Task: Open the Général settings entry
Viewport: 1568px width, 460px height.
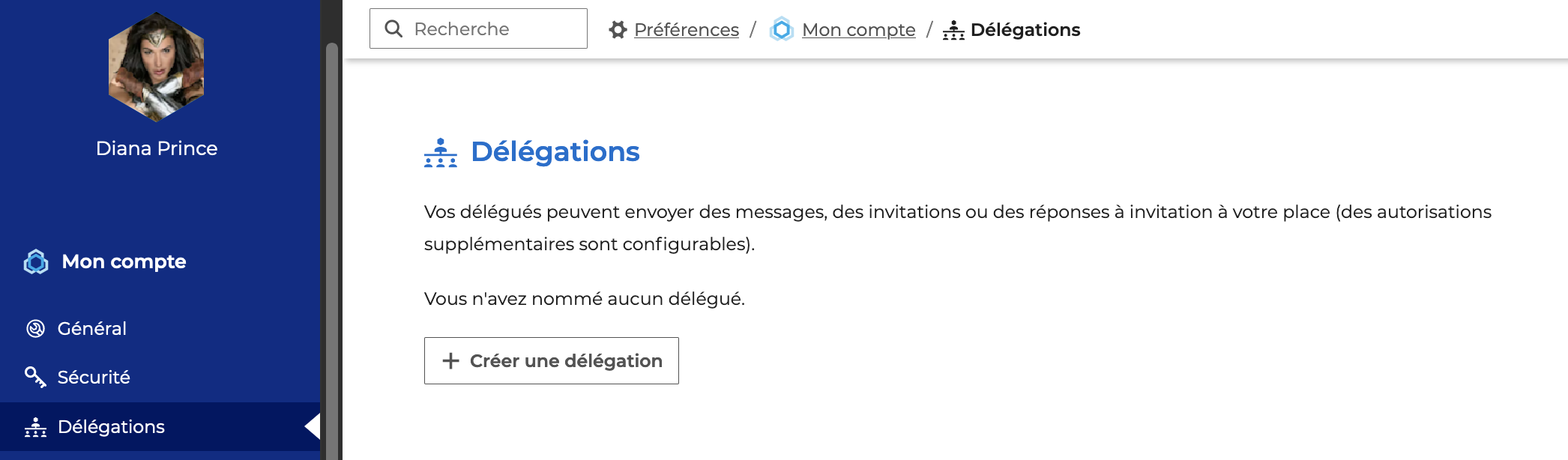Action: click(91, 329)
